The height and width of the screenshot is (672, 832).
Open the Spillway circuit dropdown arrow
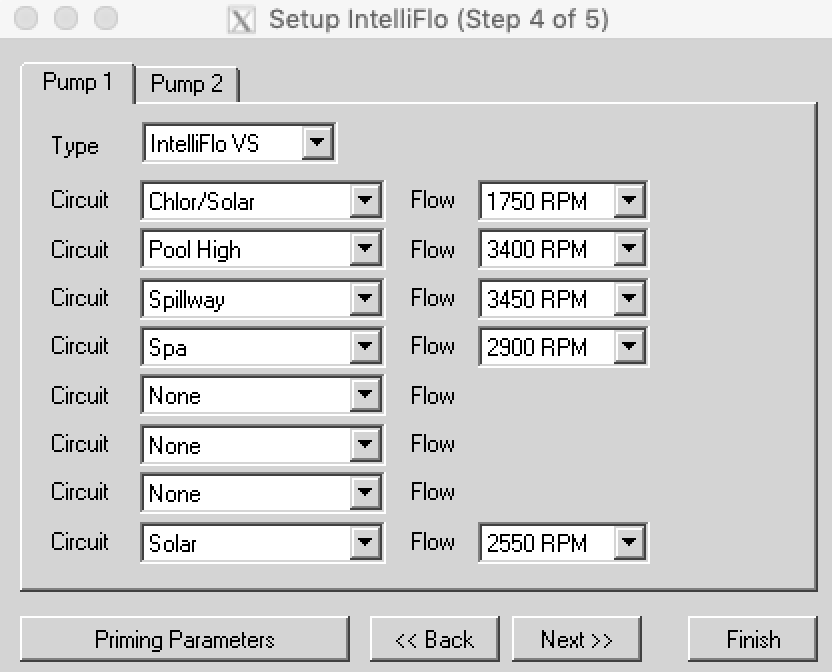[x=365, y=298]
